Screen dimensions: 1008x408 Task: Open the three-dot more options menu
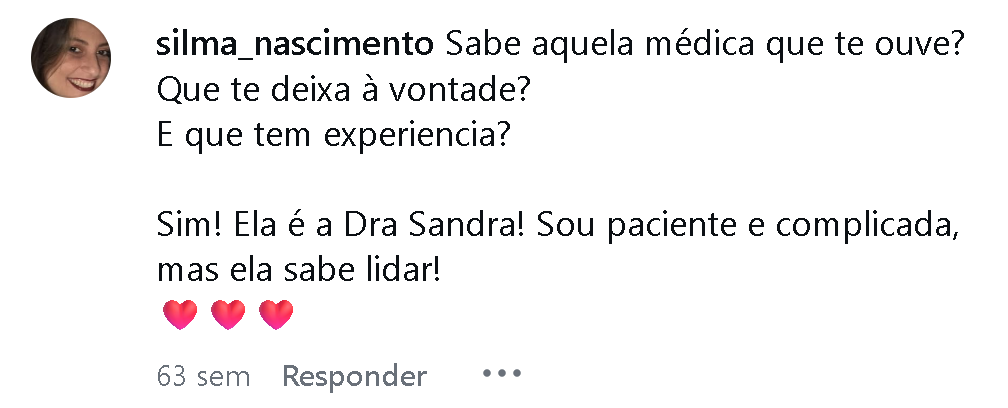(501, 373)
